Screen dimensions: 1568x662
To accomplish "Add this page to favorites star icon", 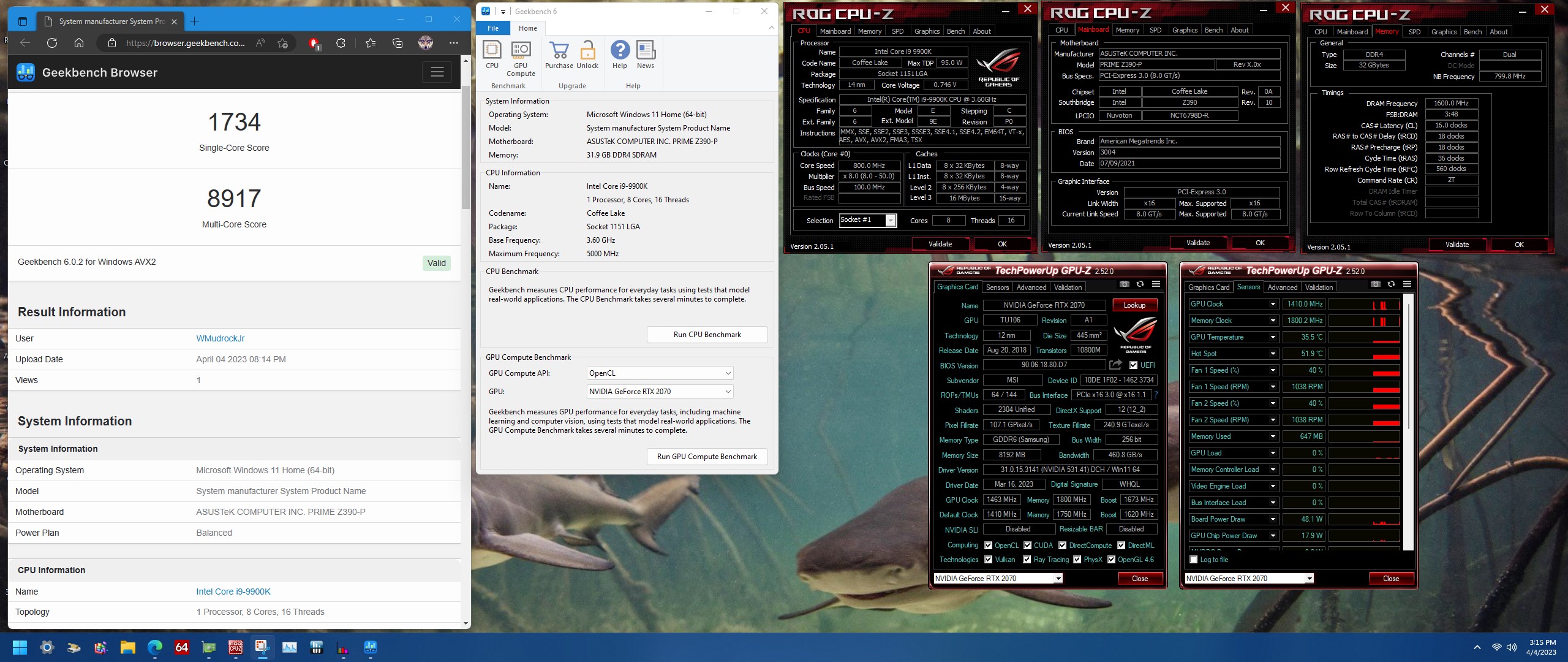I will coord(282,43).
